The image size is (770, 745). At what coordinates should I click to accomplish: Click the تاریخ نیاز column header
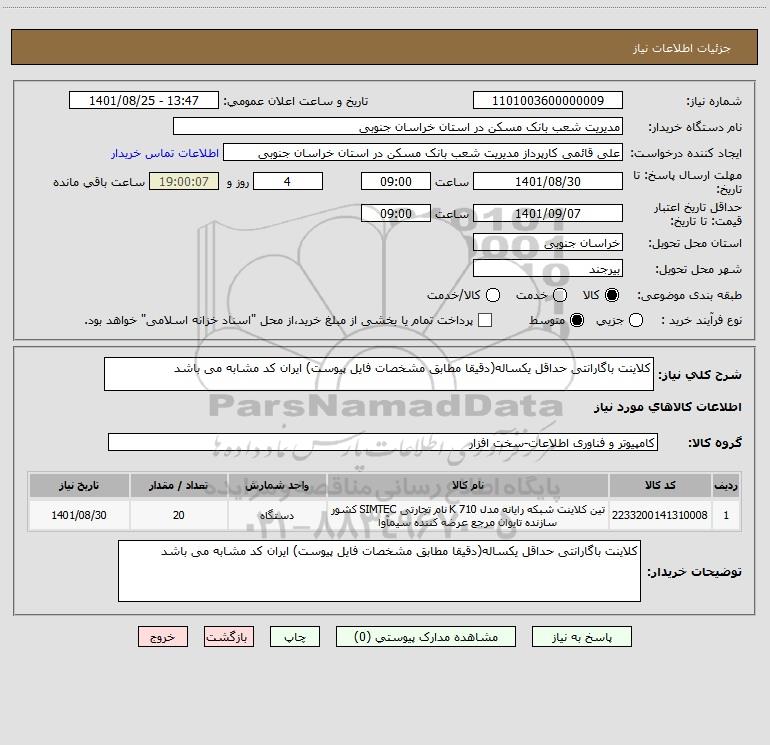click(x=79, y=485)
